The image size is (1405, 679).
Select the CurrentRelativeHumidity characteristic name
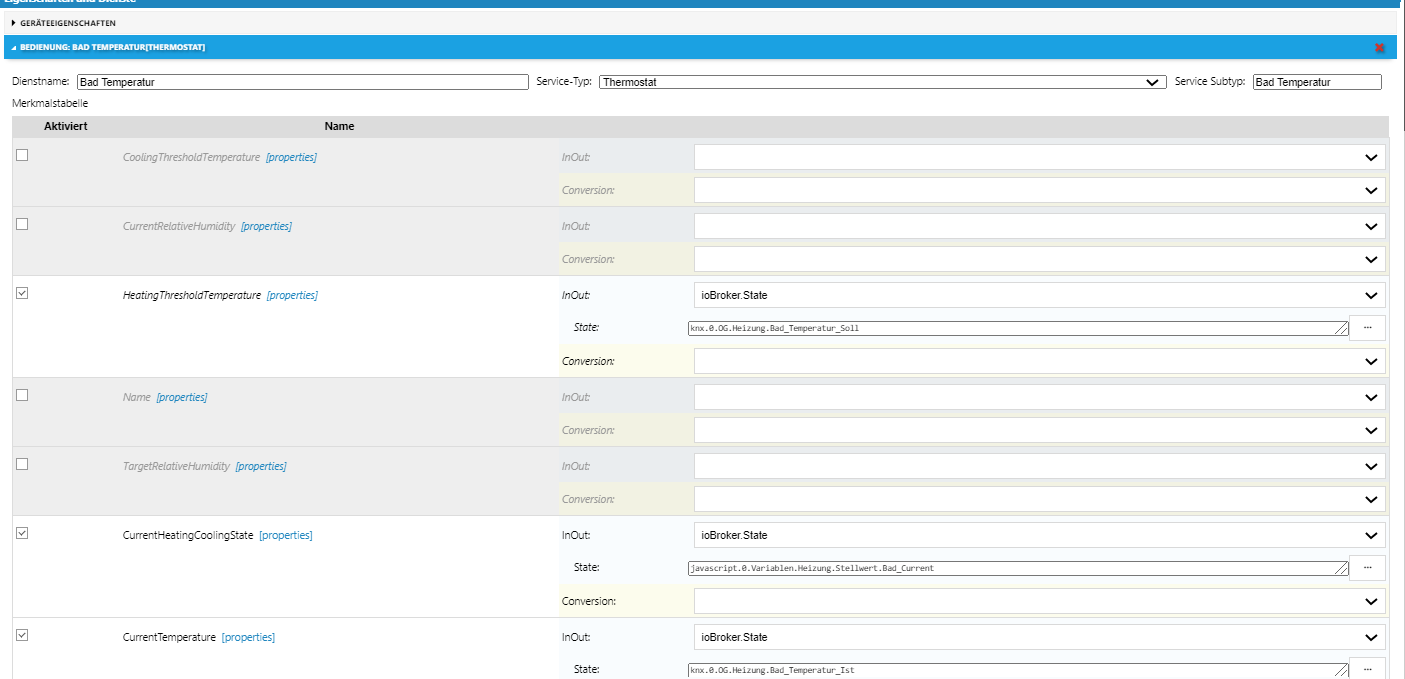point(179,226)
